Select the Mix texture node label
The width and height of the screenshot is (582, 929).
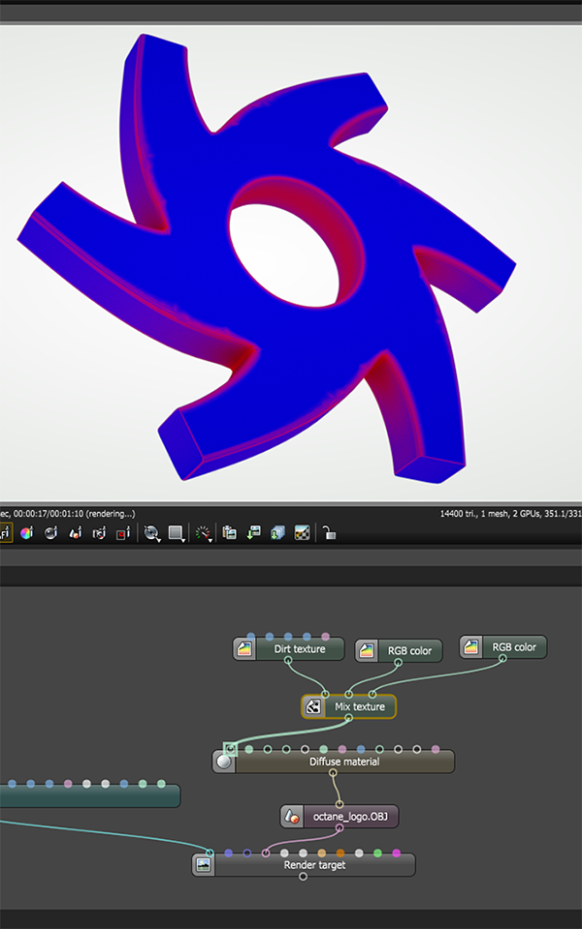coord(360,706)
